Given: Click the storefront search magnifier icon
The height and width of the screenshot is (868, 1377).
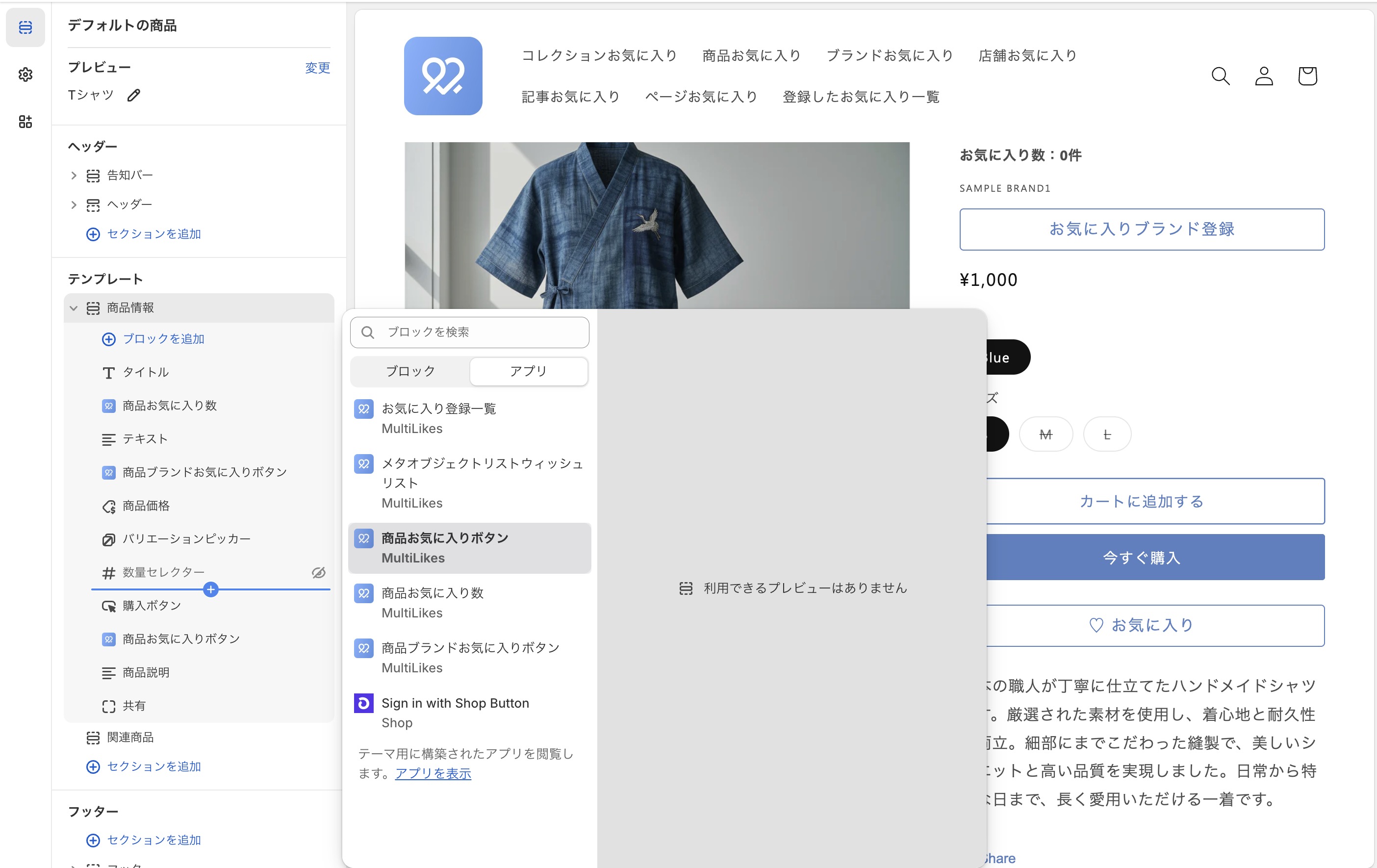Looking at the screenshot, I should (1220, 76).
